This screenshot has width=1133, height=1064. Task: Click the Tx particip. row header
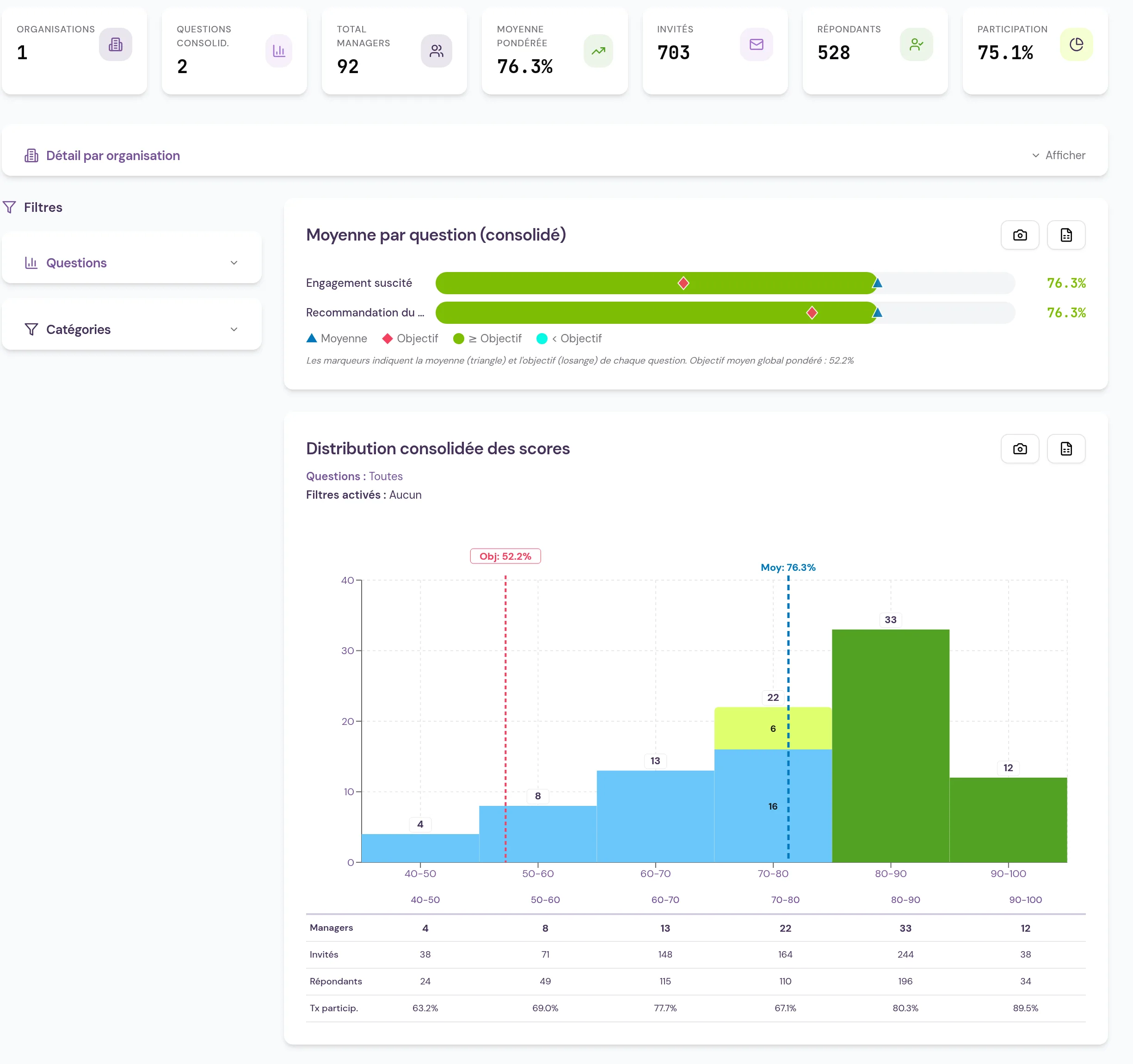(333, 1008)
